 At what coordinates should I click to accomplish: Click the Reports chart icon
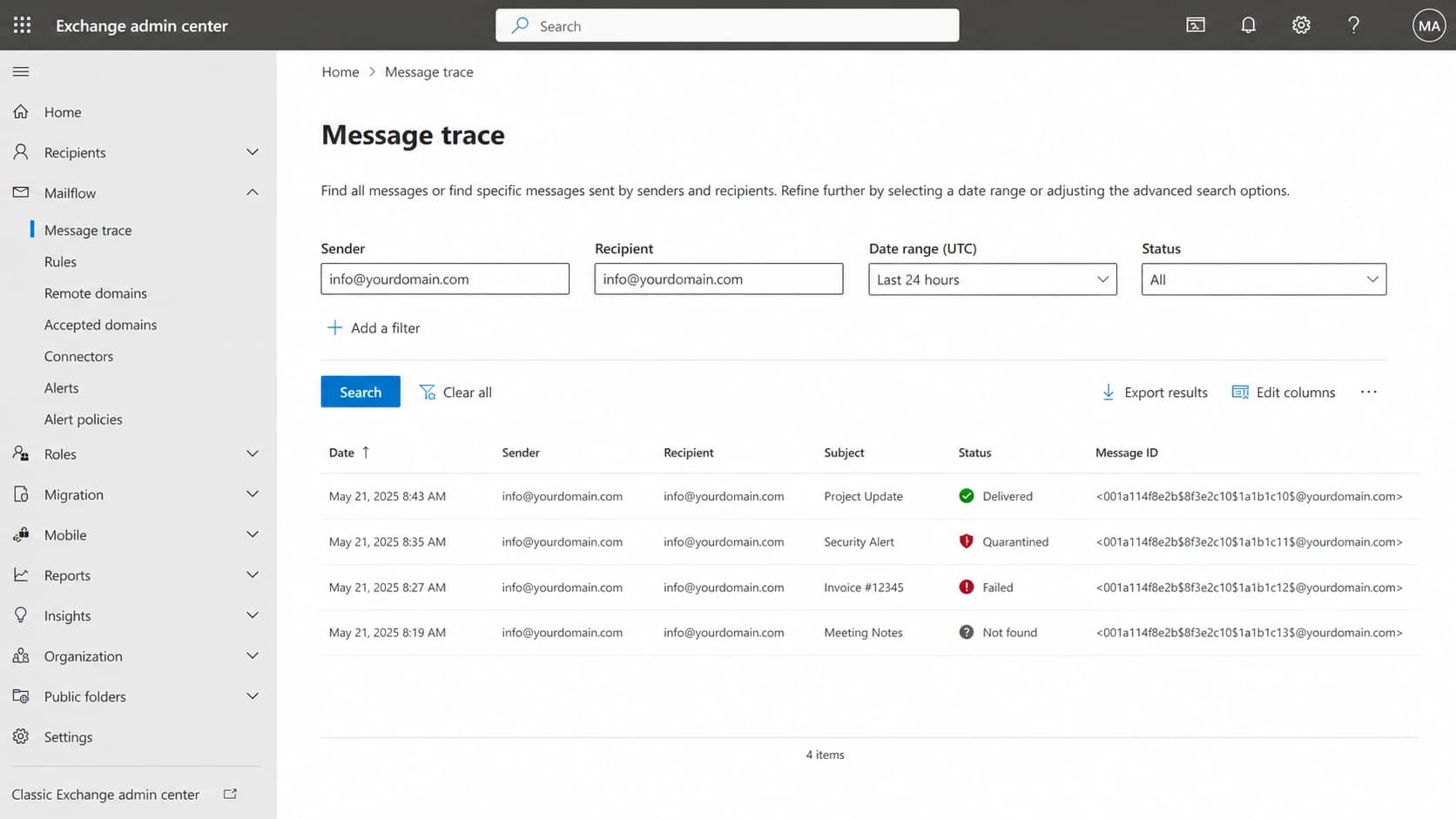[21, 574]
